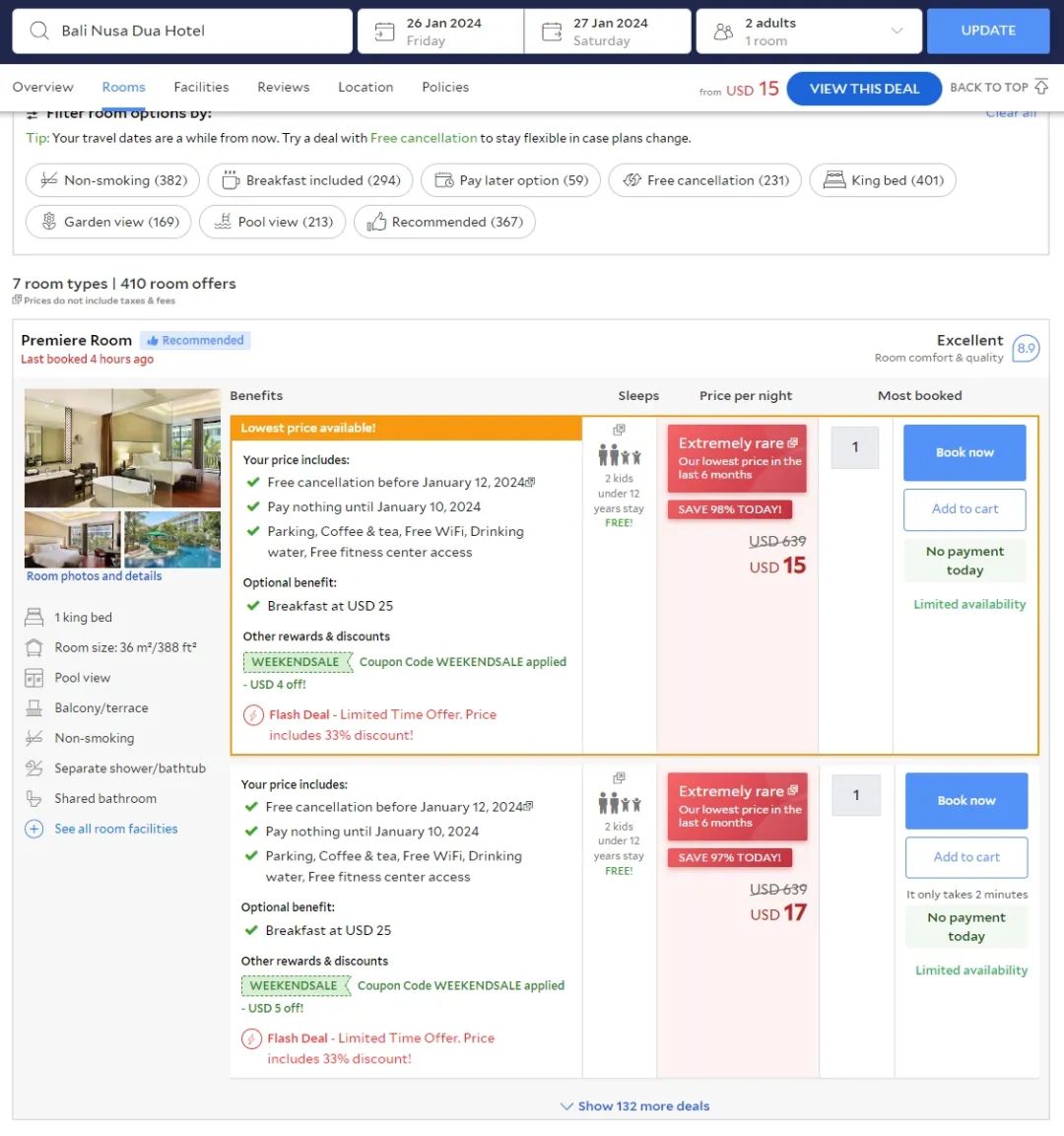Click the Bali Nusa Dua Hotel search field
Screen dimensions: 1064x1136
[x=182, y=32]
